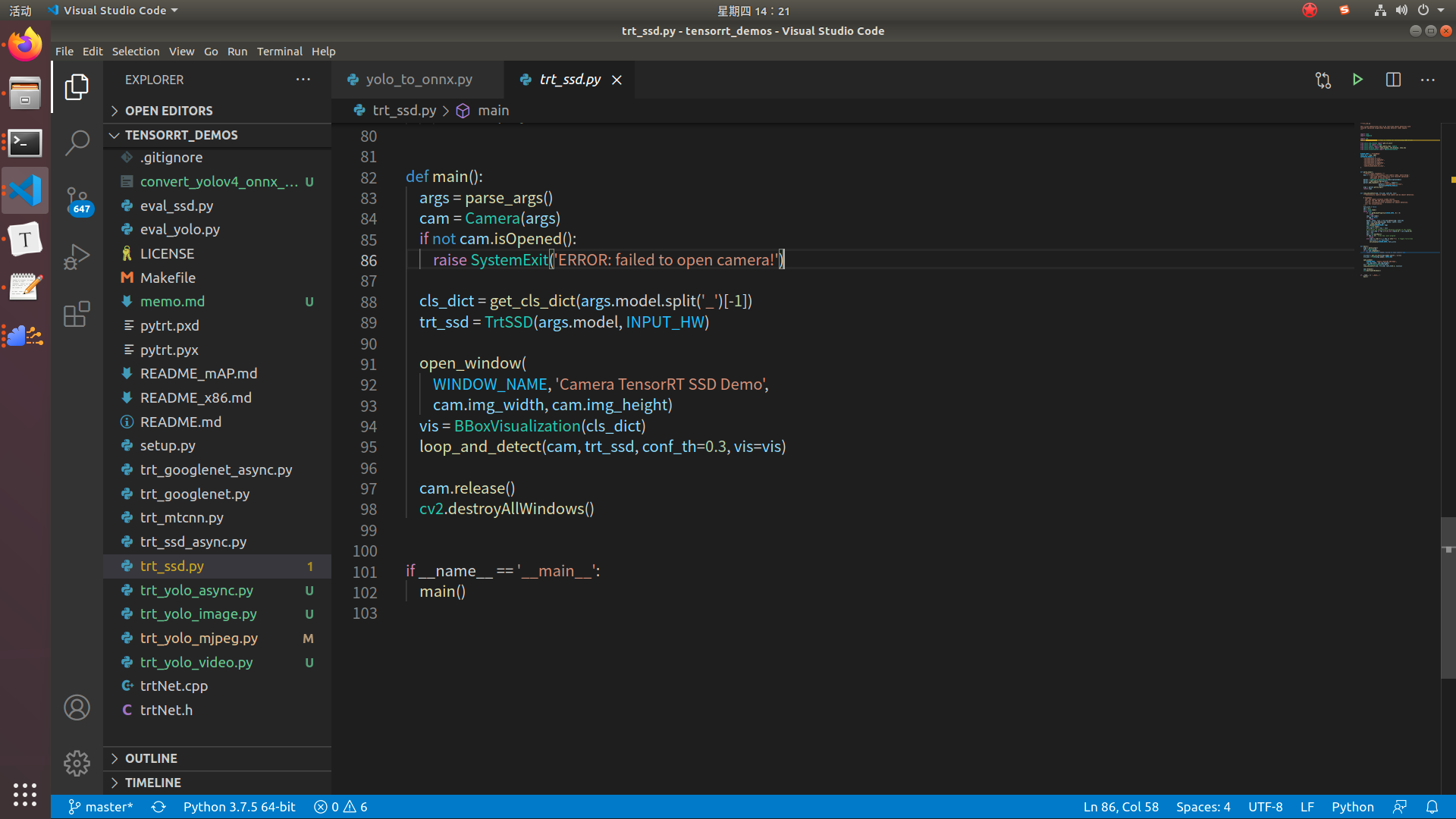This screenshot has width=1456, height=819.
Task: Open the Source Control view showing 647 changes
Action: pos(77,199)
